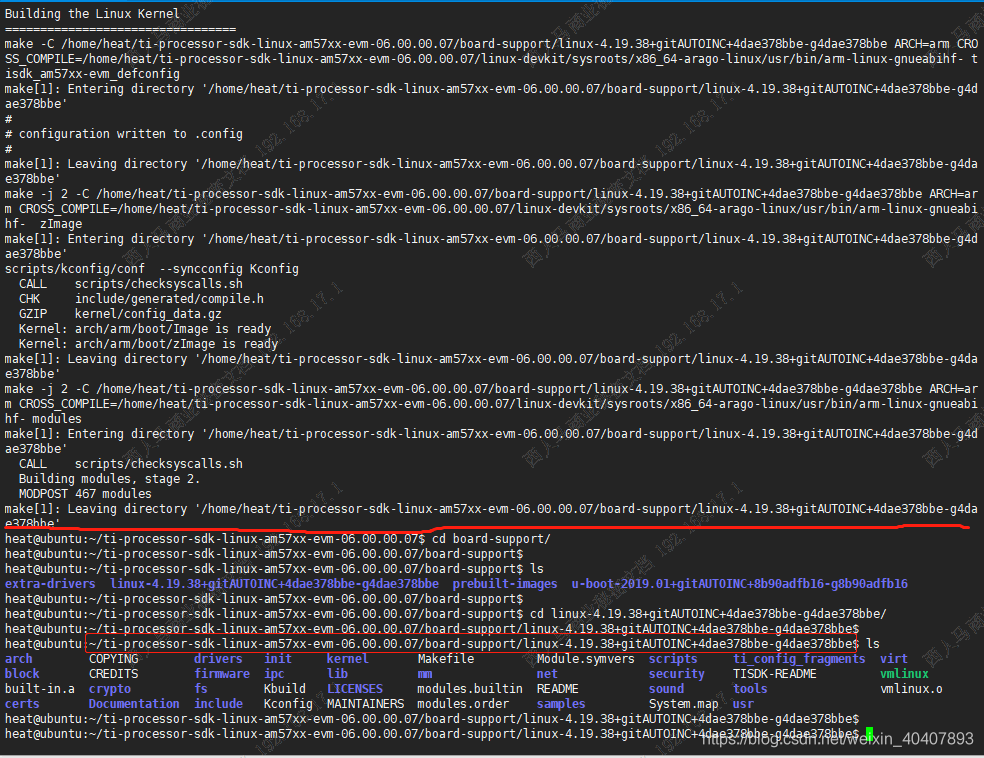Image resolution: width=984 pixels, height=758 pixels.
Task: Click the 'ipc' directory name
Action: pos(274,674)
